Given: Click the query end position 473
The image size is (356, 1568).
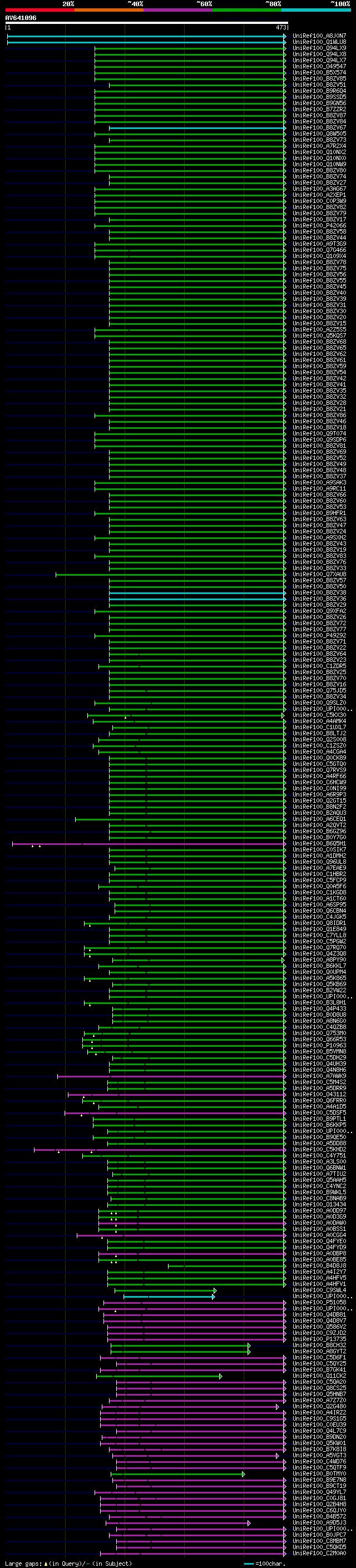Looking at the screenshot, I should coord(281,27).
